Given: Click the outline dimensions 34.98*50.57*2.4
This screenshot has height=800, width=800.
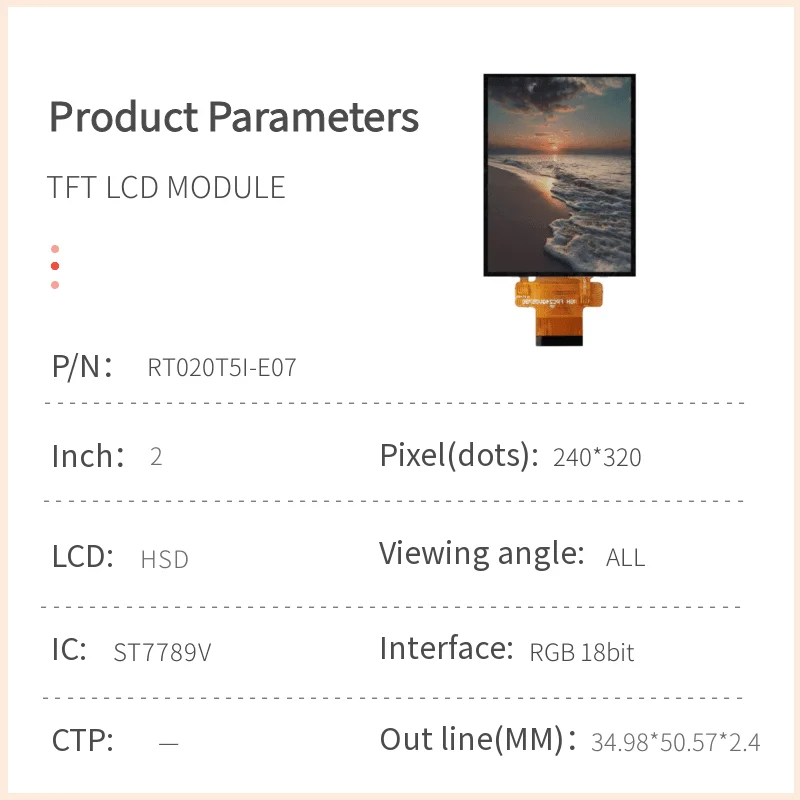Looking at the screenshot, I should [676, 743].
